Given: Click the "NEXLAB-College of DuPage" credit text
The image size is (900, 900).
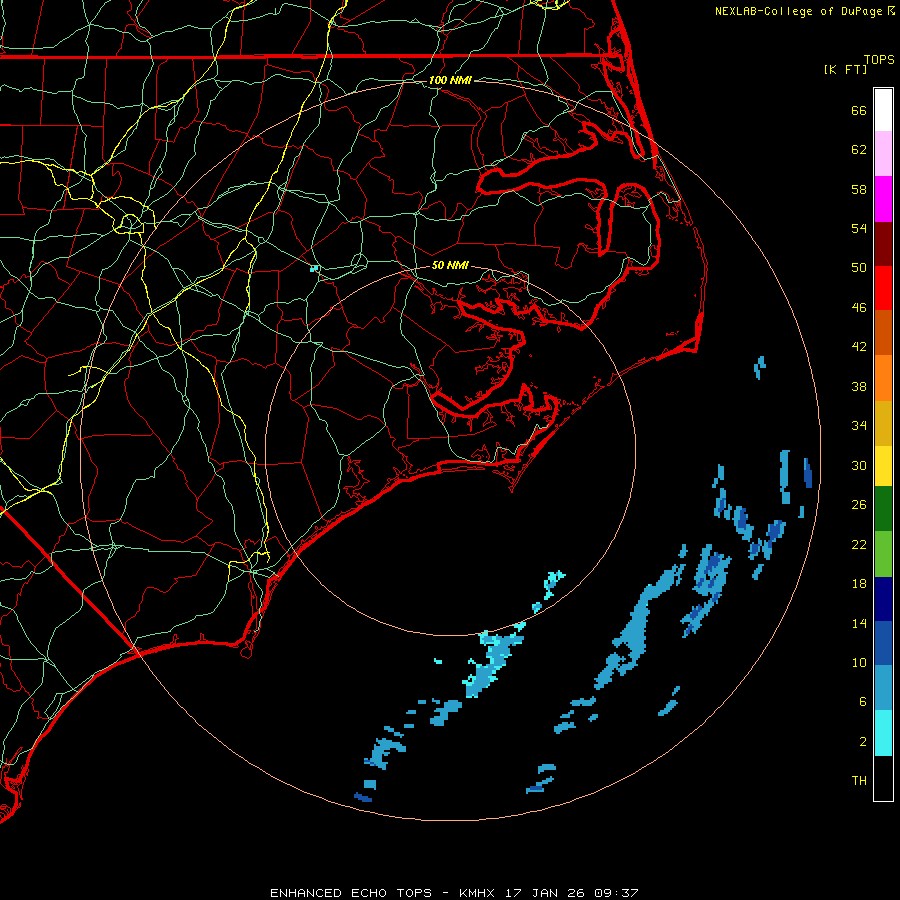Looking at the screenshot, I should 798,11.
